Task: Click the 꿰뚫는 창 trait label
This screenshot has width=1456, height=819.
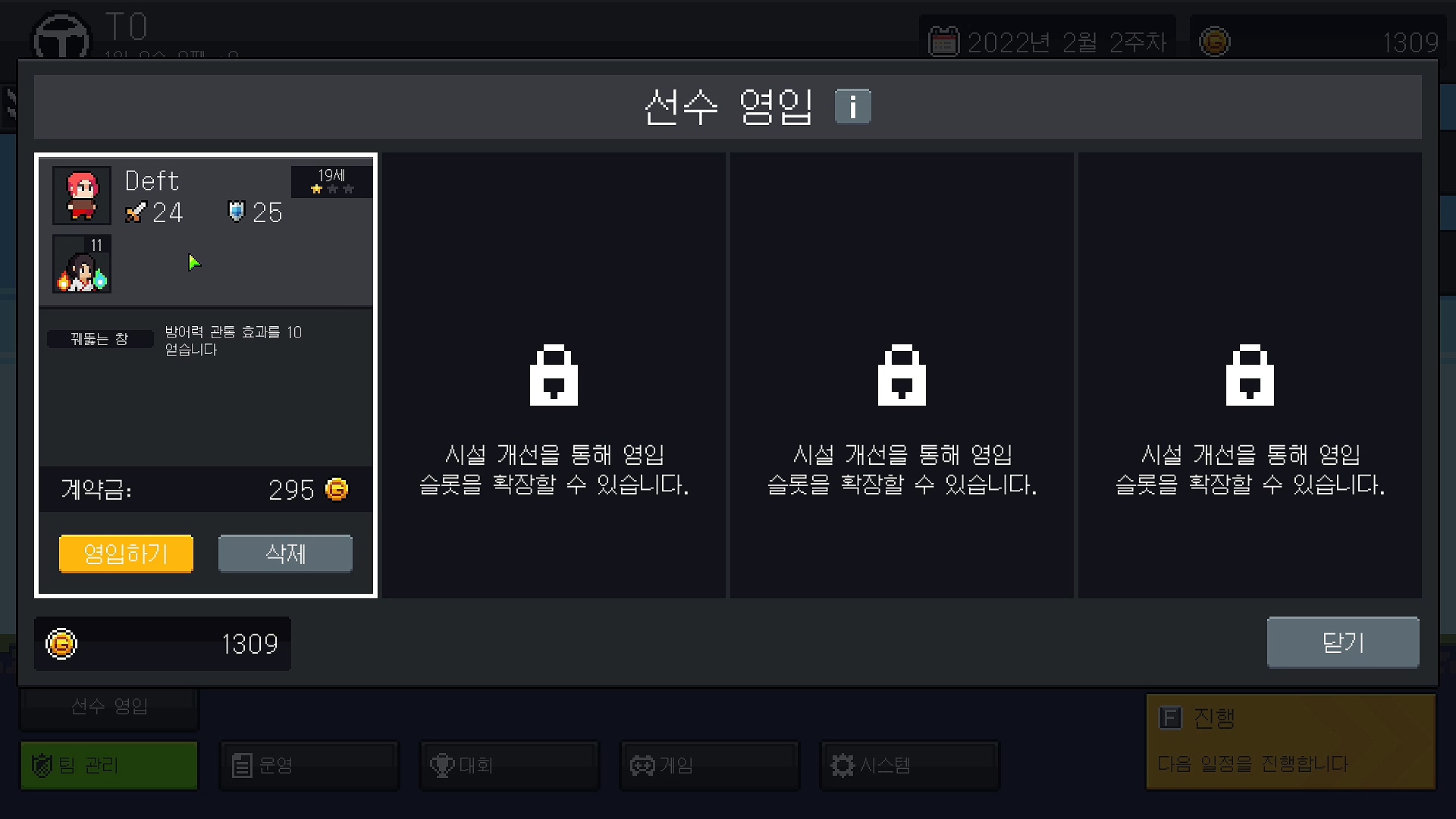Action: 100,339
